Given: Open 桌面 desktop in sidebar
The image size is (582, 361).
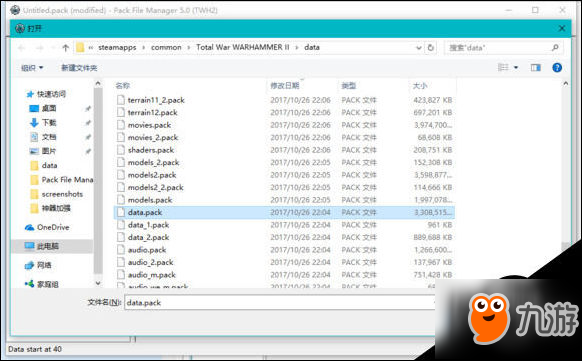Looking at the screenshot, I should point(49,108).
